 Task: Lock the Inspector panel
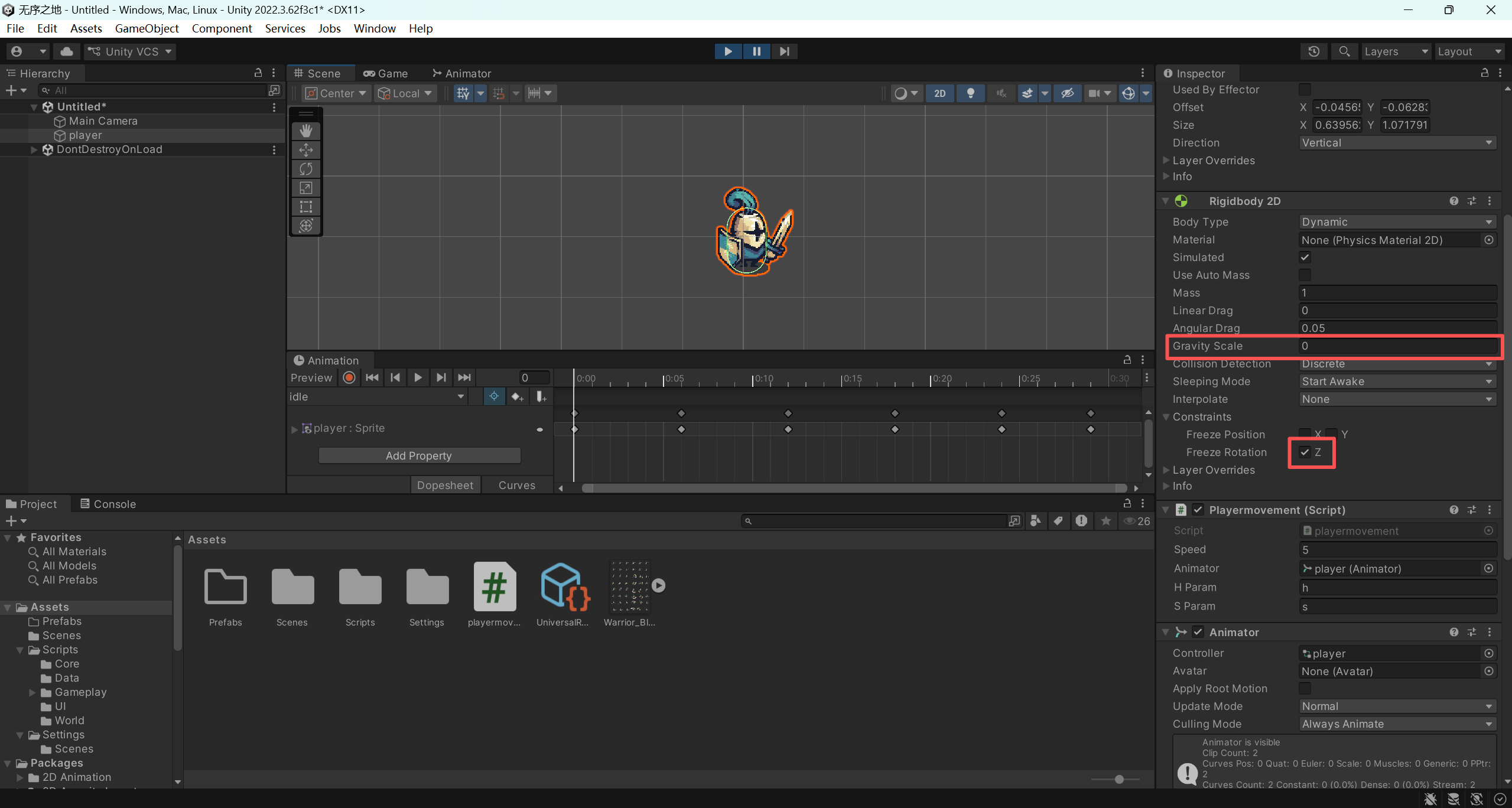pyautogui.click(x=1484, y=73)
